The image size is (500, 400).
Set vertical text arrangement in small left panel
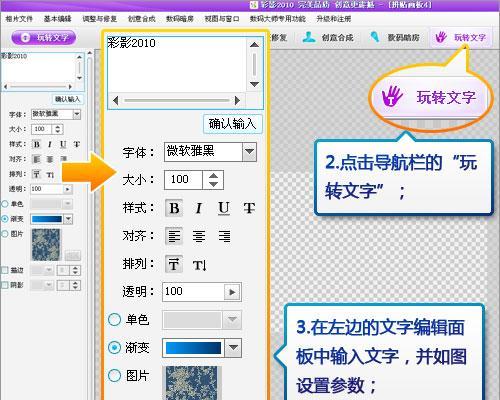pos(50,174)
